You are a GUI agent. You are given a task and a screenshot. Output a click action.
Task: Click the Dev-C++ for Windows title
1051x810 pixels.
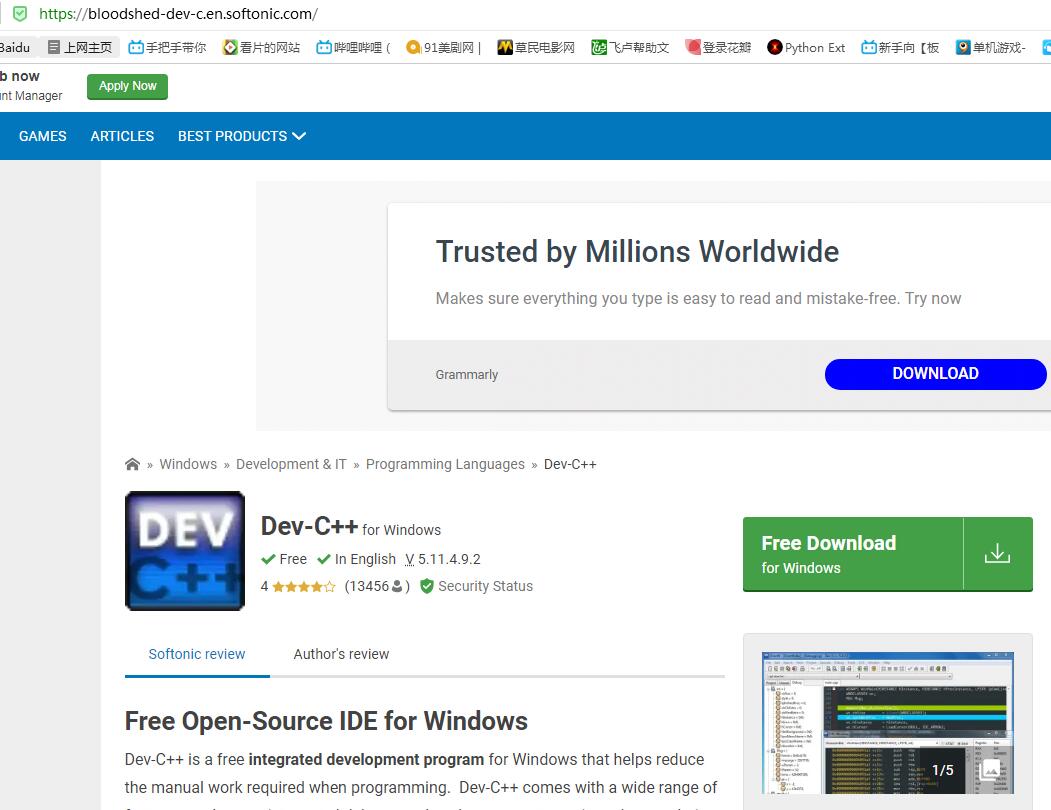click(351, 527)
